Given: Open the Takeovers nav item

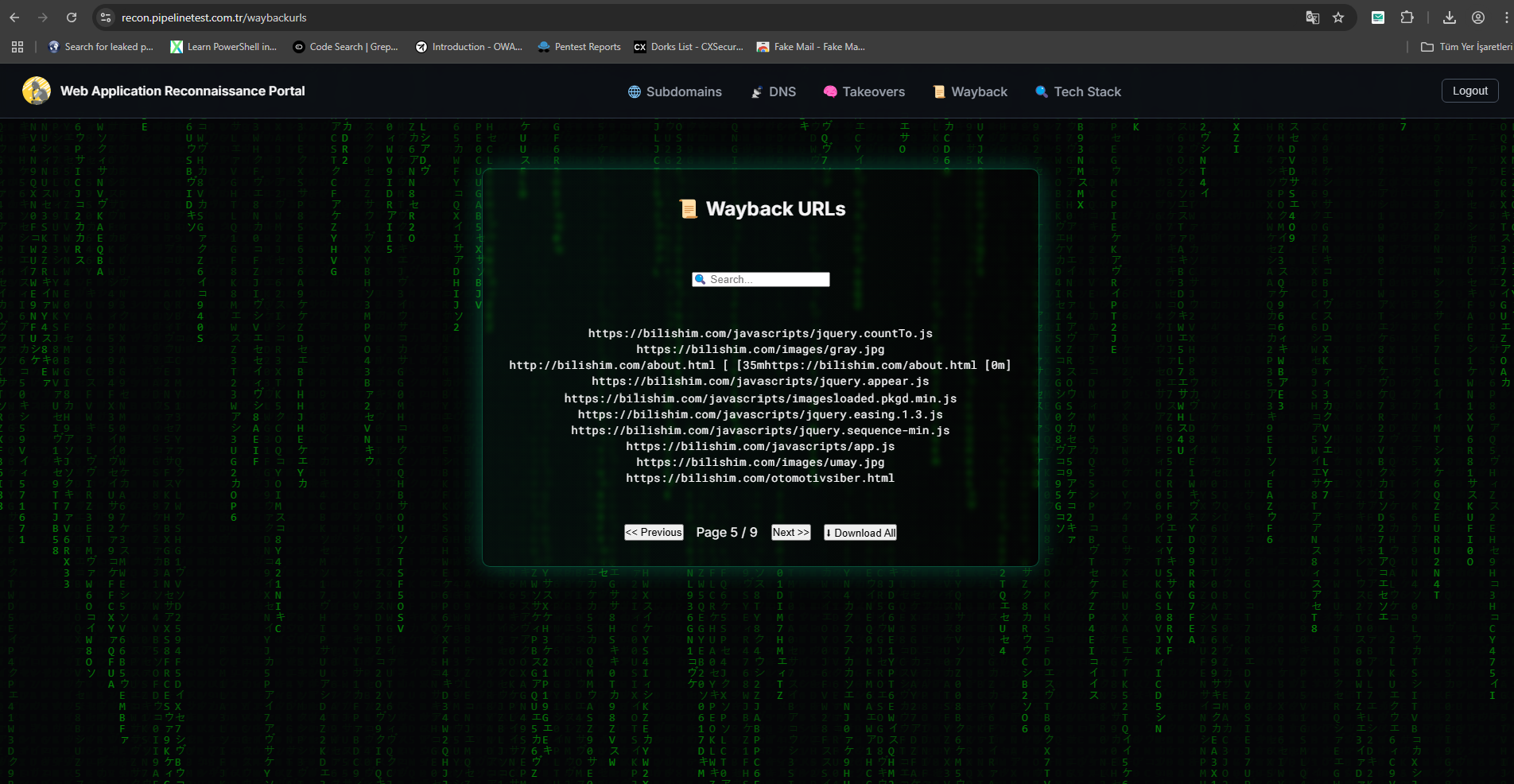Looking at the screenshot, I should (x=864, y=91).
